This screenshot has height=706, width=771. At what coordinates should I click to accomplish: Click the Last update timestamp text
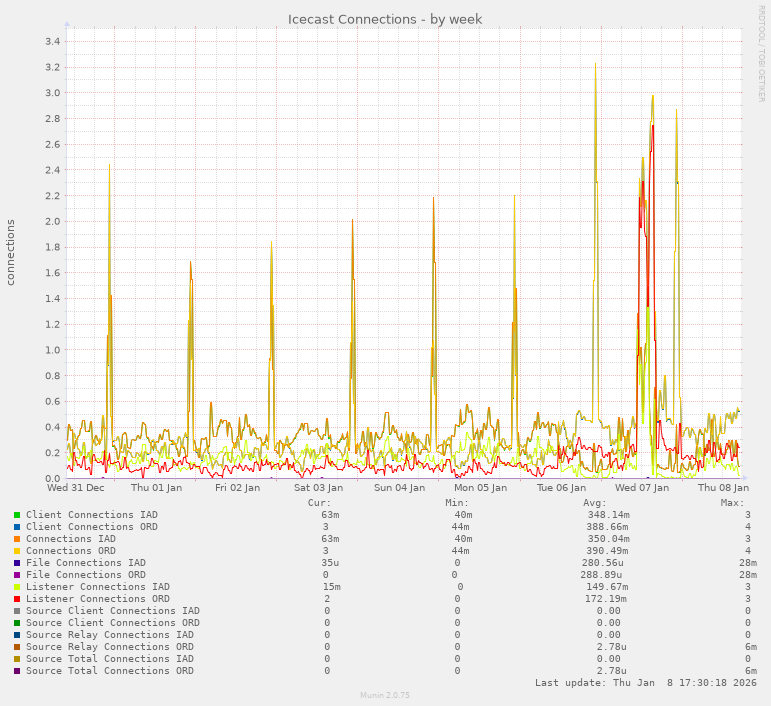point(645,683)
